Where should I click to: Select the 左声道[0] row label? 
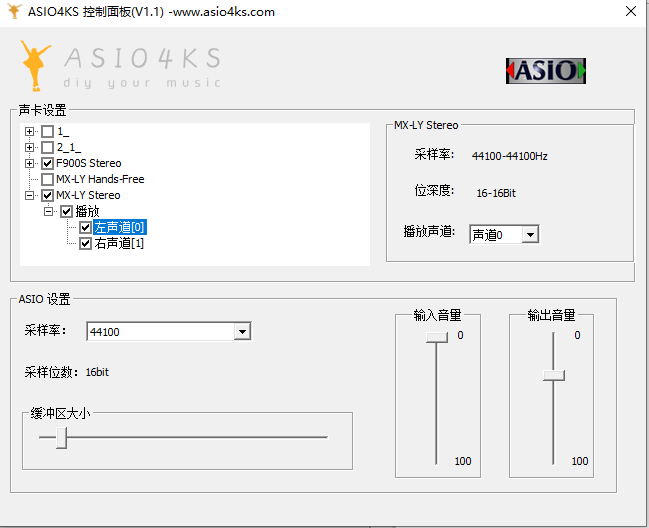120,227
